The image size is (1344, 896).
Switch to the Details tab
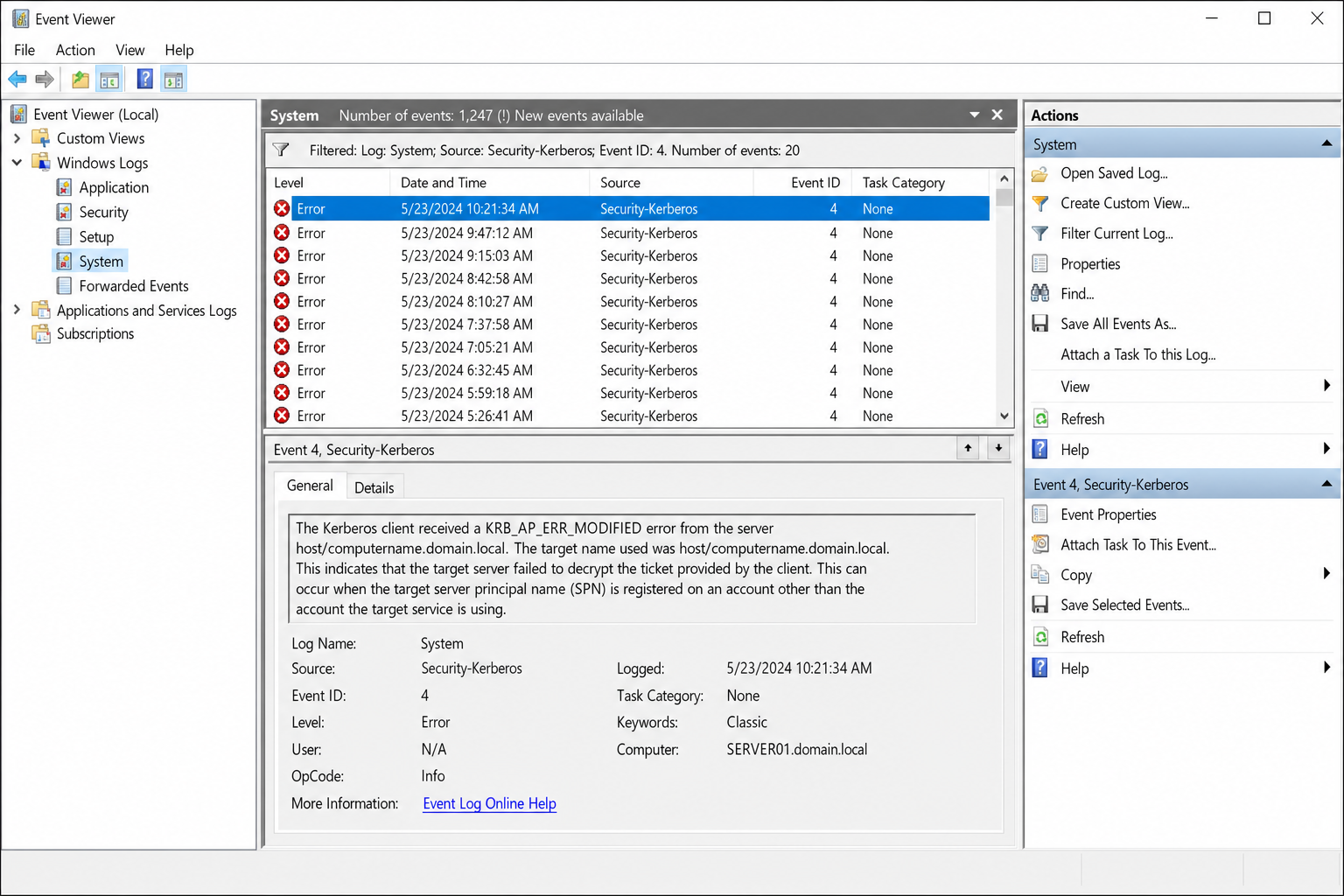pos(374,487)
